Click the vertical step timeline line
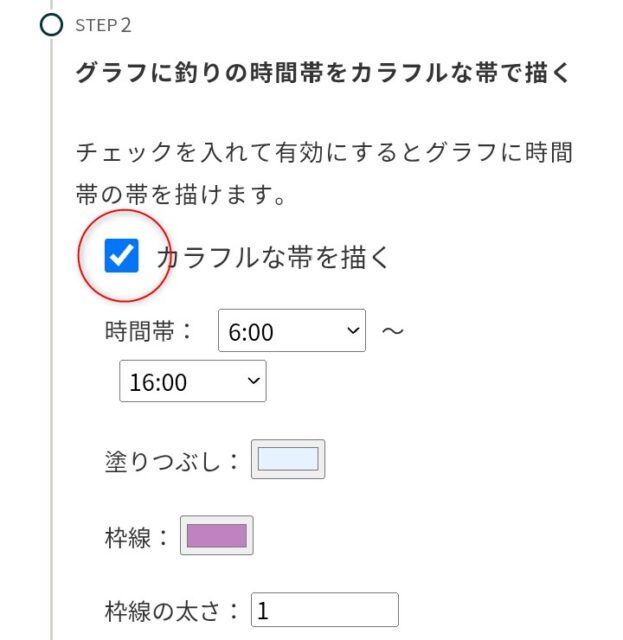This screenshot has height=640, width=623. pyautogui.click(x=51, y=350)
